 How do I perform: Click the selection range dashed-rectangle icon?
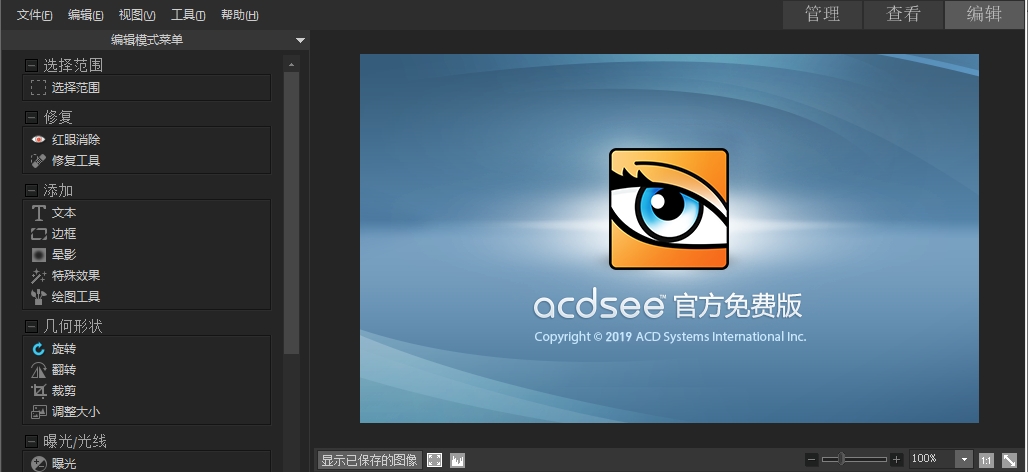click(x=38, y=87)
